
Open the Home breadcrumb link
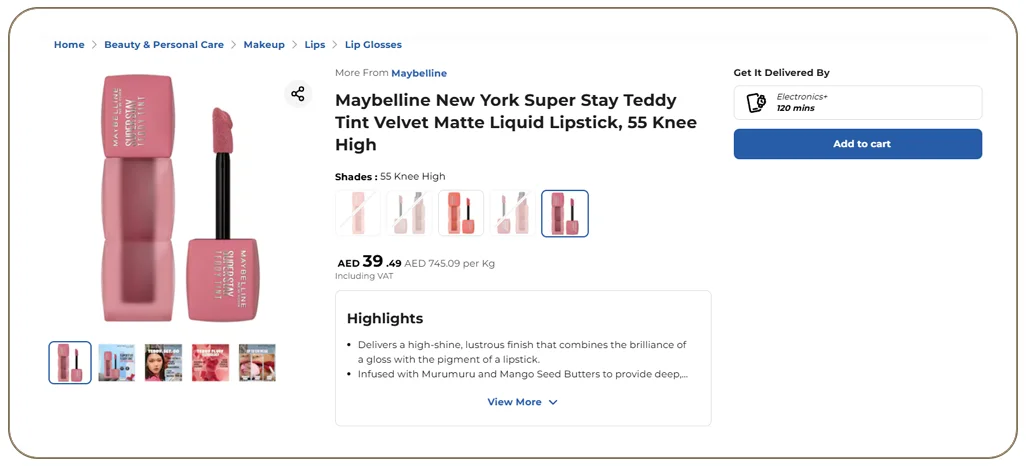click(69, 45)
